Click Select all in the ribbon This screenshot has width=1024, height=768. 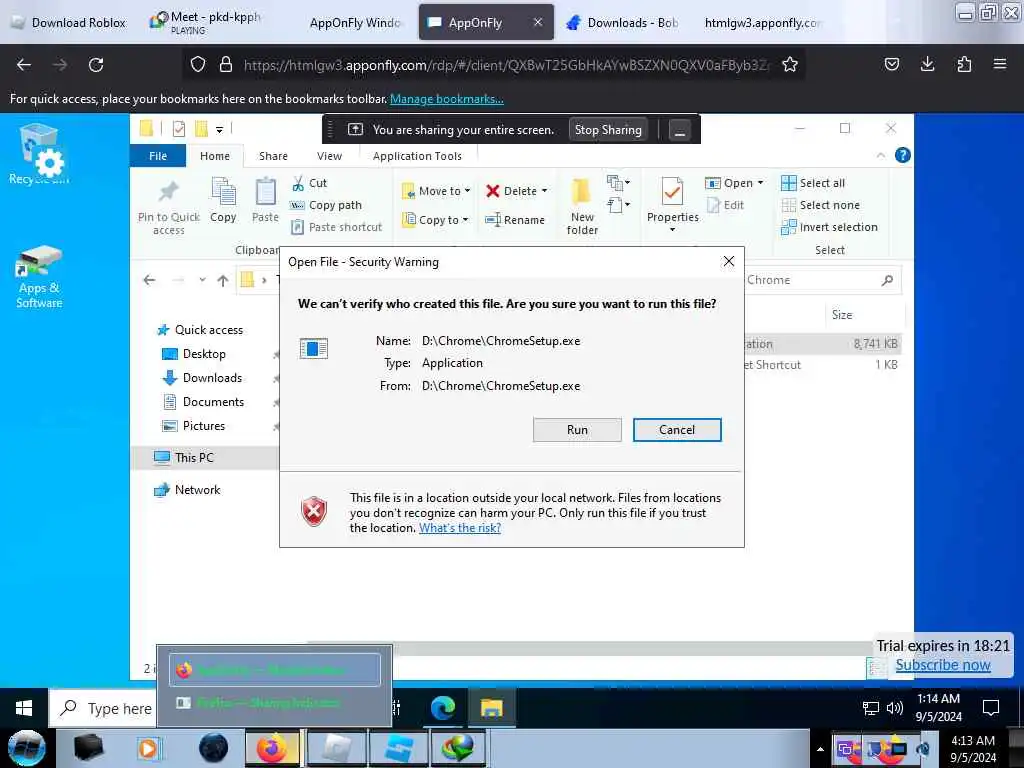coord(813,184)
